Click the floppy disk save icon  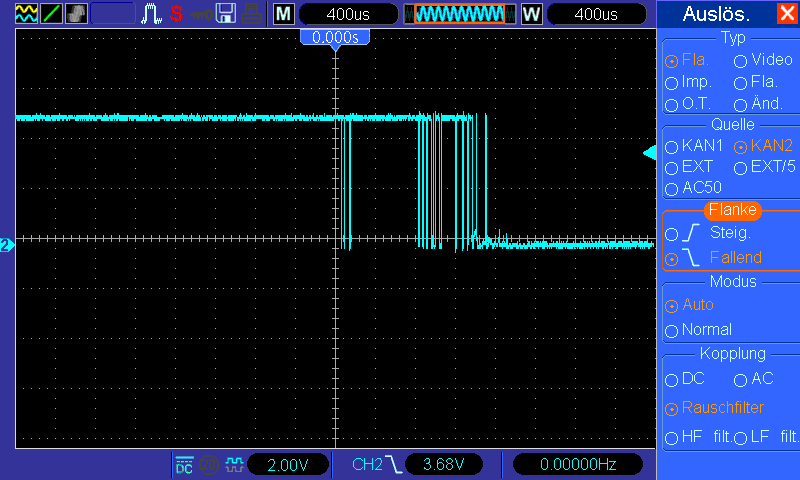[227, 14]
